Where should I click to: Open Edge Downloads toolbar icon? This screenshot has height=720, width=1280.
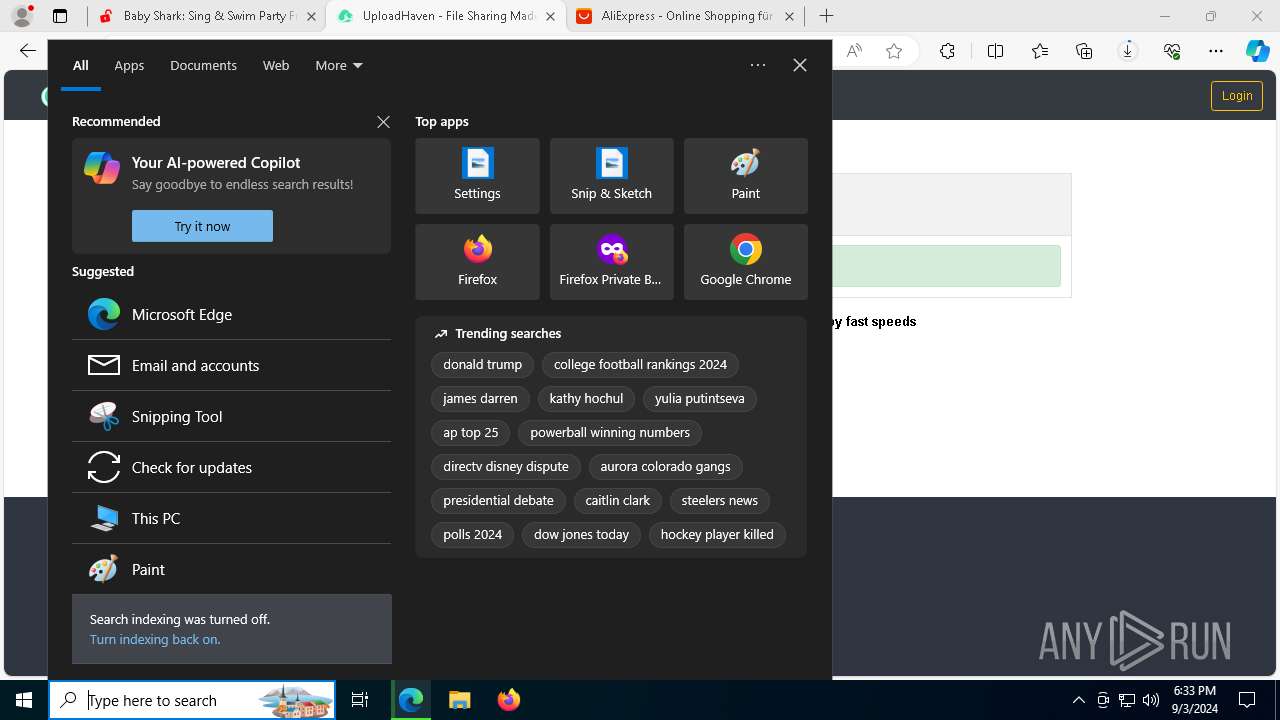point(1127,51)
